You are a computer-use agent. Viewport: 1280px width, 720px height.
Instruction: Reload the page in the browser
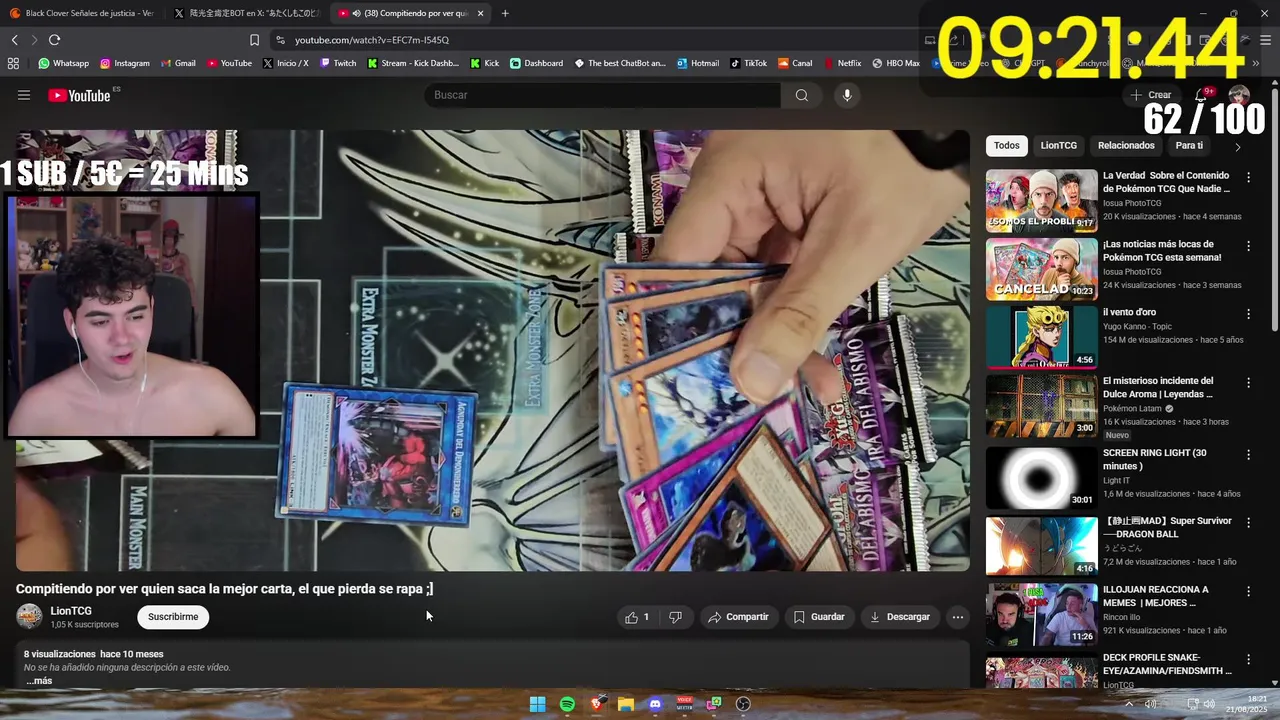point(54,40)
